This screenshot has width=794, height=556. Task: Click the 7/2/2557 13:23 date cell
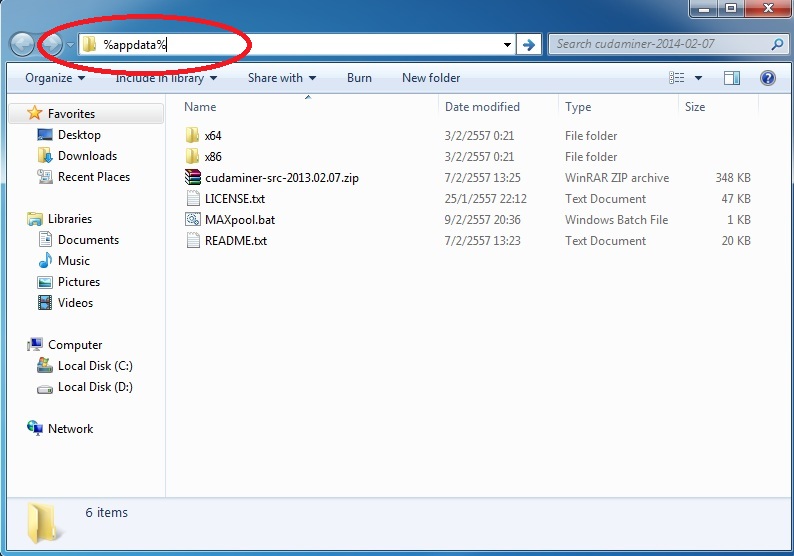click(x=482, y=241)
